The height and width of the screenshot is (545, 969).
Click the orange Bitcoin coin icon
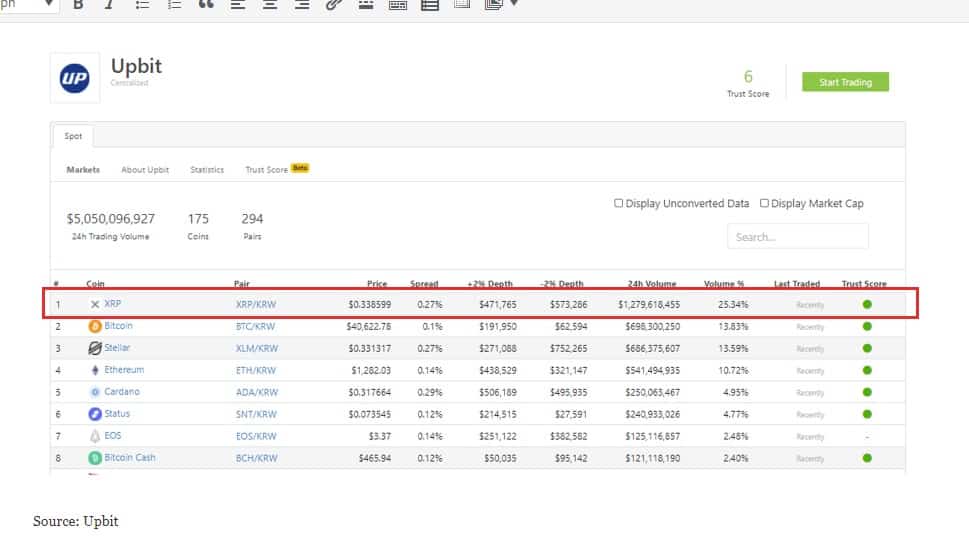tap(95, 326)
